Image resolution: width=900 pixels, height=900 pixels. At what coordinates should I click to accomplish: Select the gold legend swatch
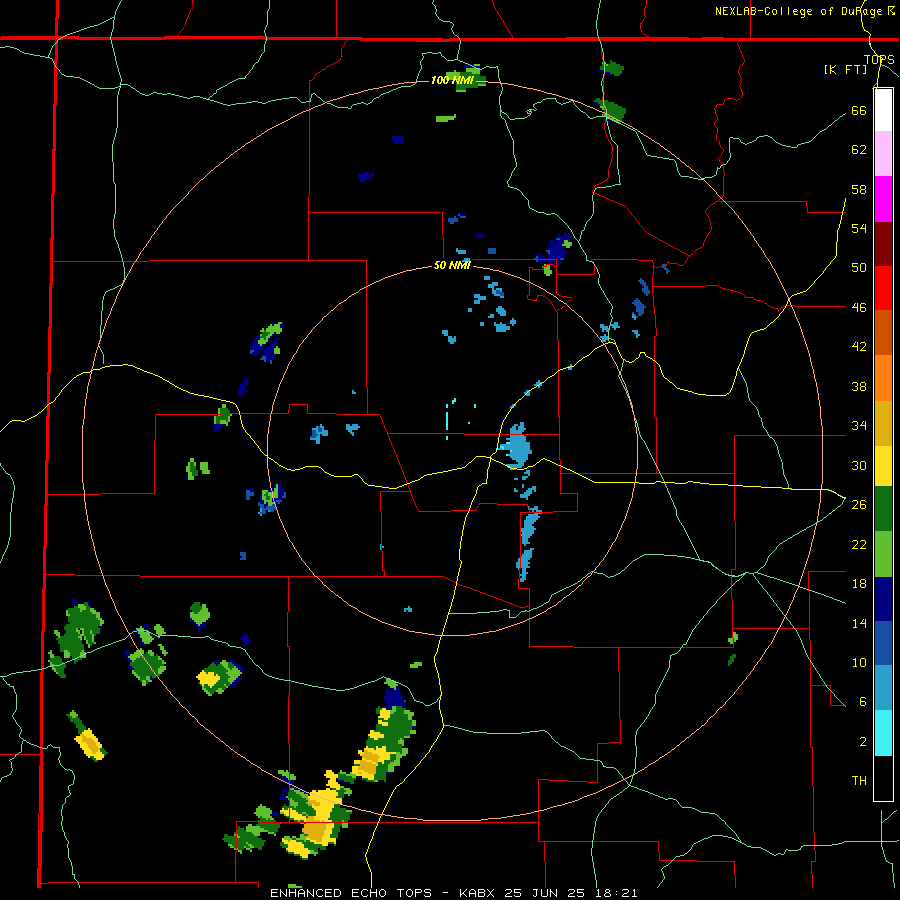tap(883, 423)
